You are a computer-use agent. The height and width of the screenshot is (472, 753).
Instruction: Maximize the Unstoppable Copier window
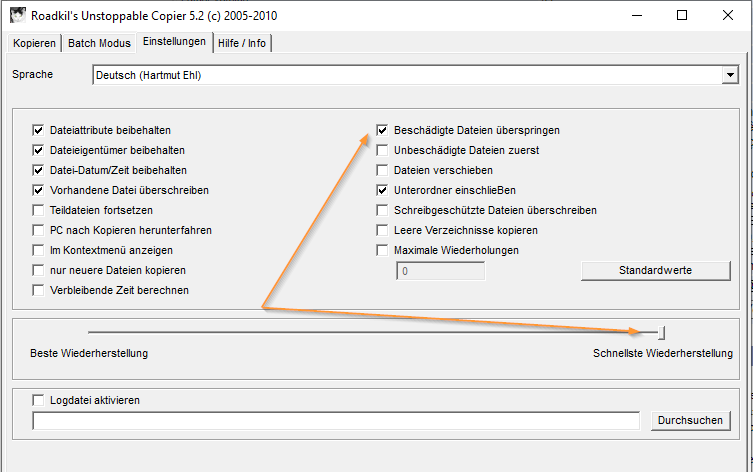click(682, 15)
